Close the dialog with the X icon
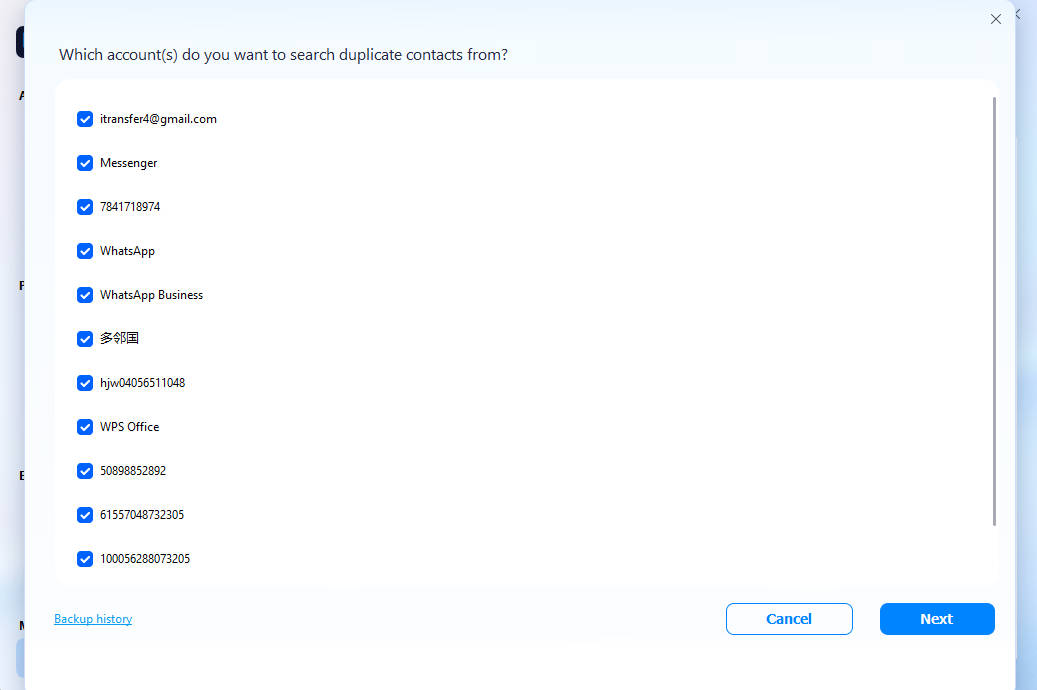The width and height of the screenshot is (1037, 690). (x=996, y=19)
